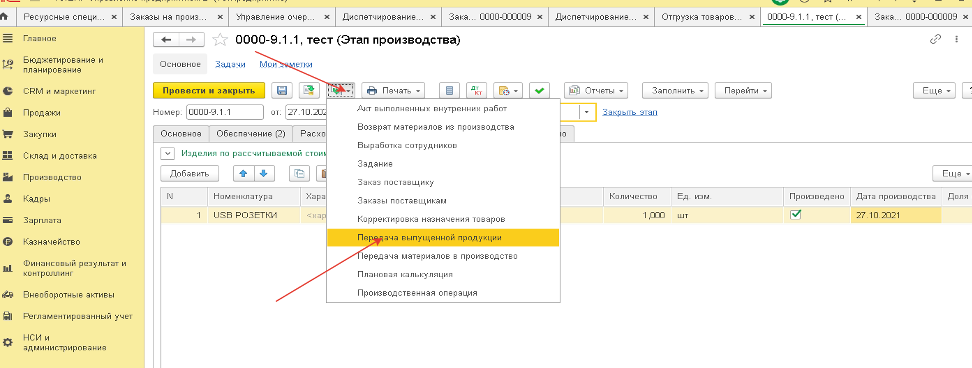Screen dimensions: 972x368
Task: Add document to favorites with star
Action: (219, 40)
